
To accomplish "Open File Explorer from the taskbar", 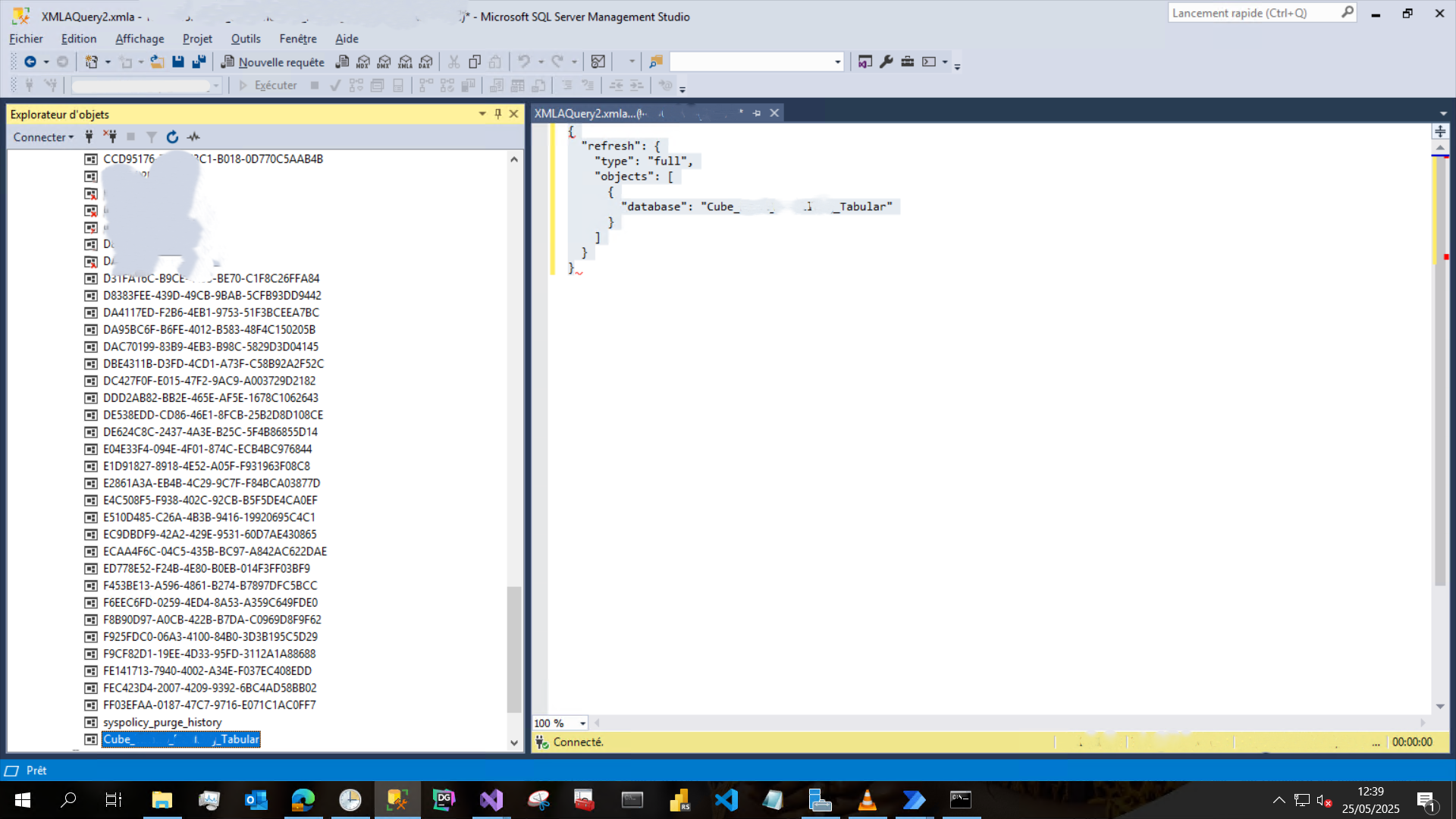I will (162, 800).
